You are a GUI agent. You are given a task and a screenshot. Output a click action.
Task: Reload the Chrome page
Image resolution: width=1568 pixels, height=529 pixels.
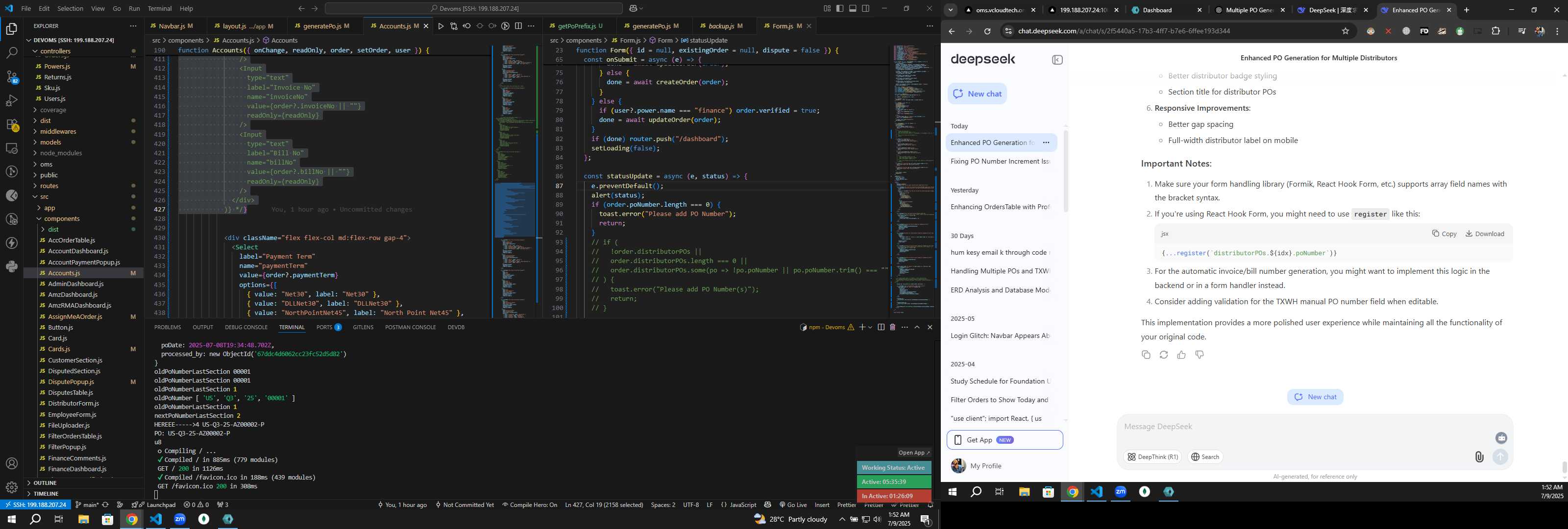[987, 31]
